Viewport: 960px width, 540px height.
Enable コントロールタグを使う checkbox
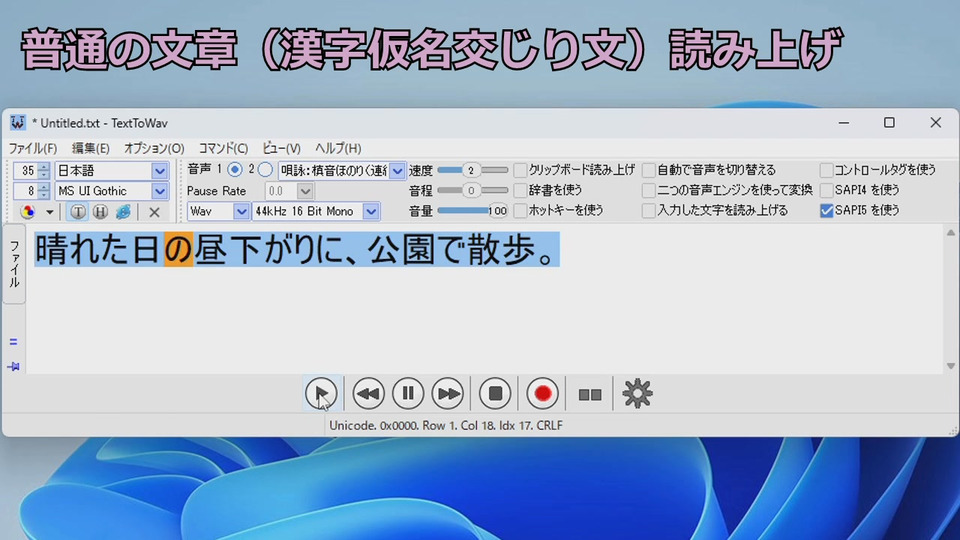pyautogui.click(x=827, y=170)
